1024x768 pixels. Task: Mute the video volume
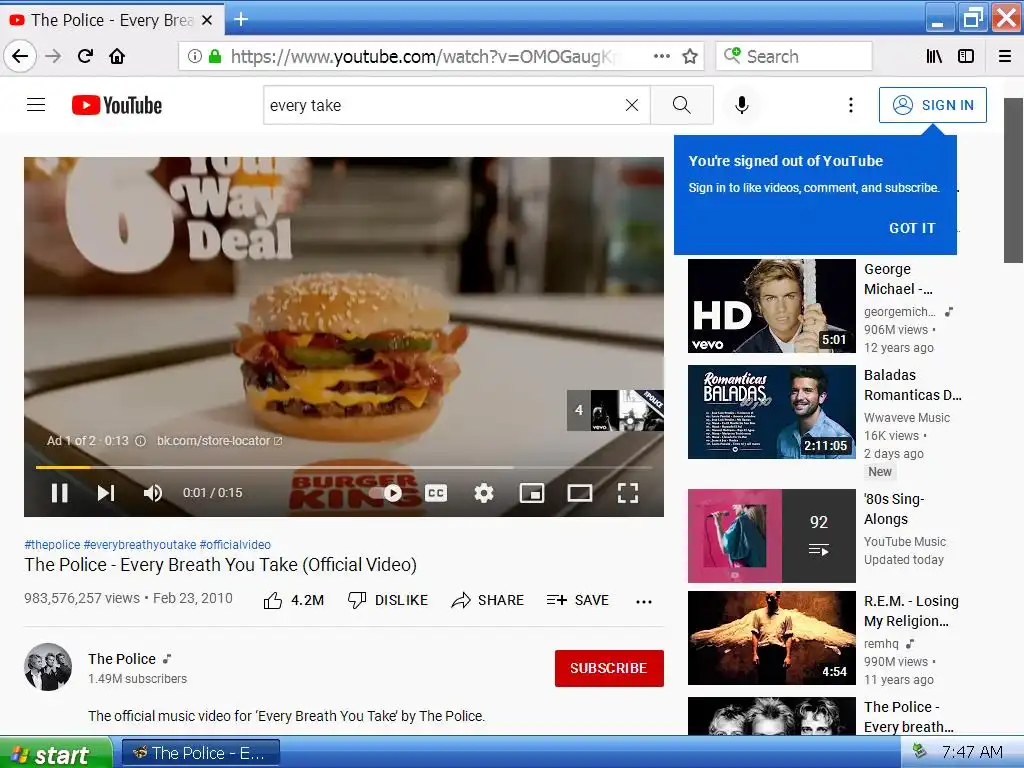pyautogui.click(x=153, y=492)
